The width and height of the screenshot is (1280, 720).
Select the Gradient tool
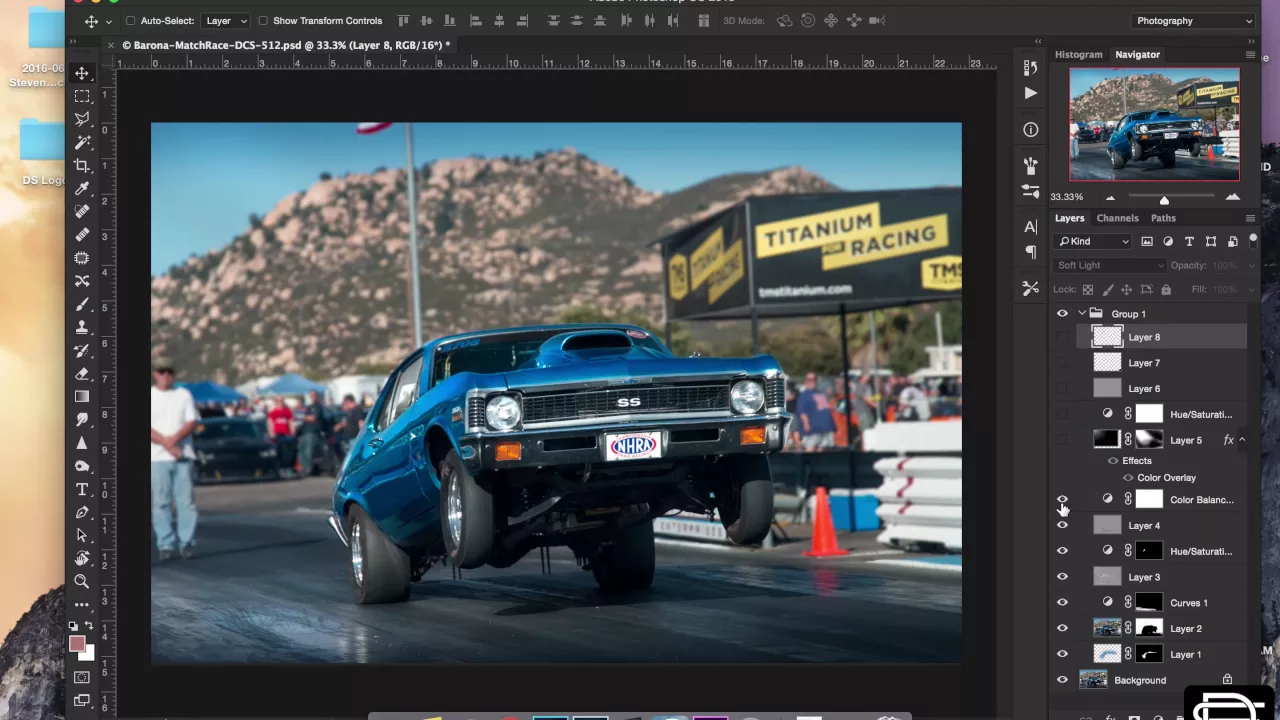(82, 397)
